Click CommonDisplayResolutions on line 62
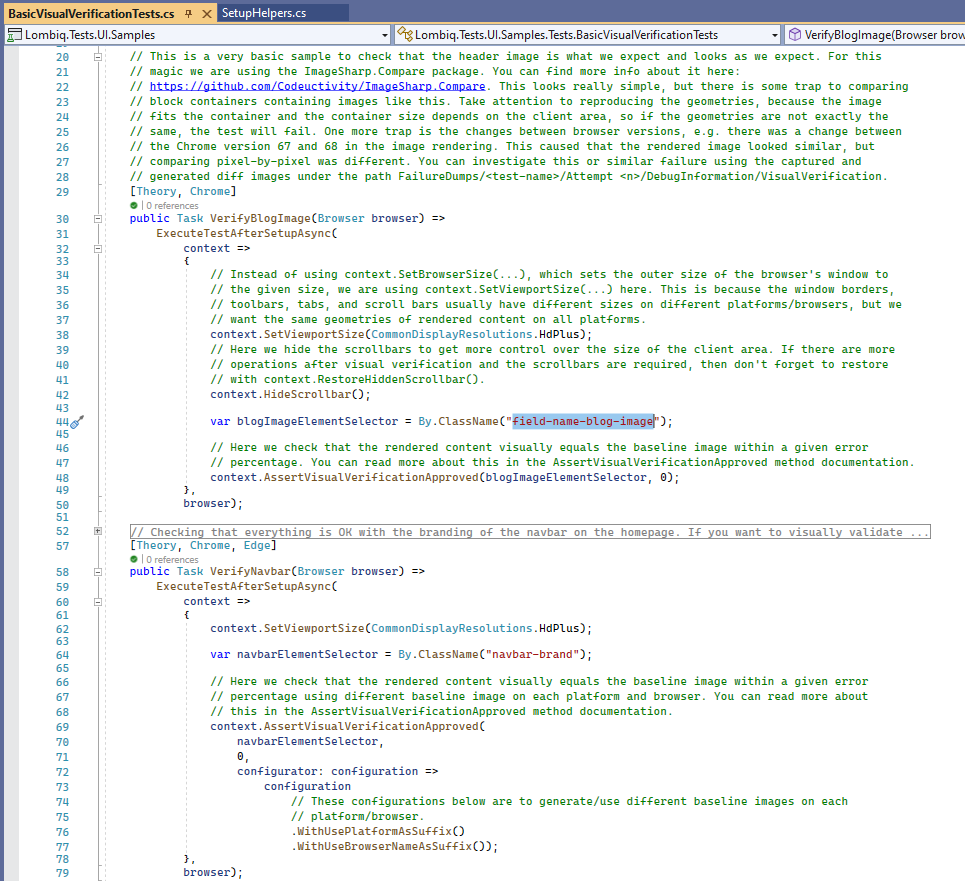 click(x=452, y=629)
